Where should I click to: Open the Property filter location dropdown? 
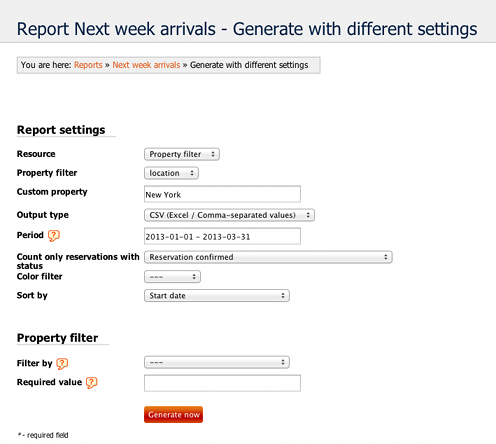click(x=171, y=173)
